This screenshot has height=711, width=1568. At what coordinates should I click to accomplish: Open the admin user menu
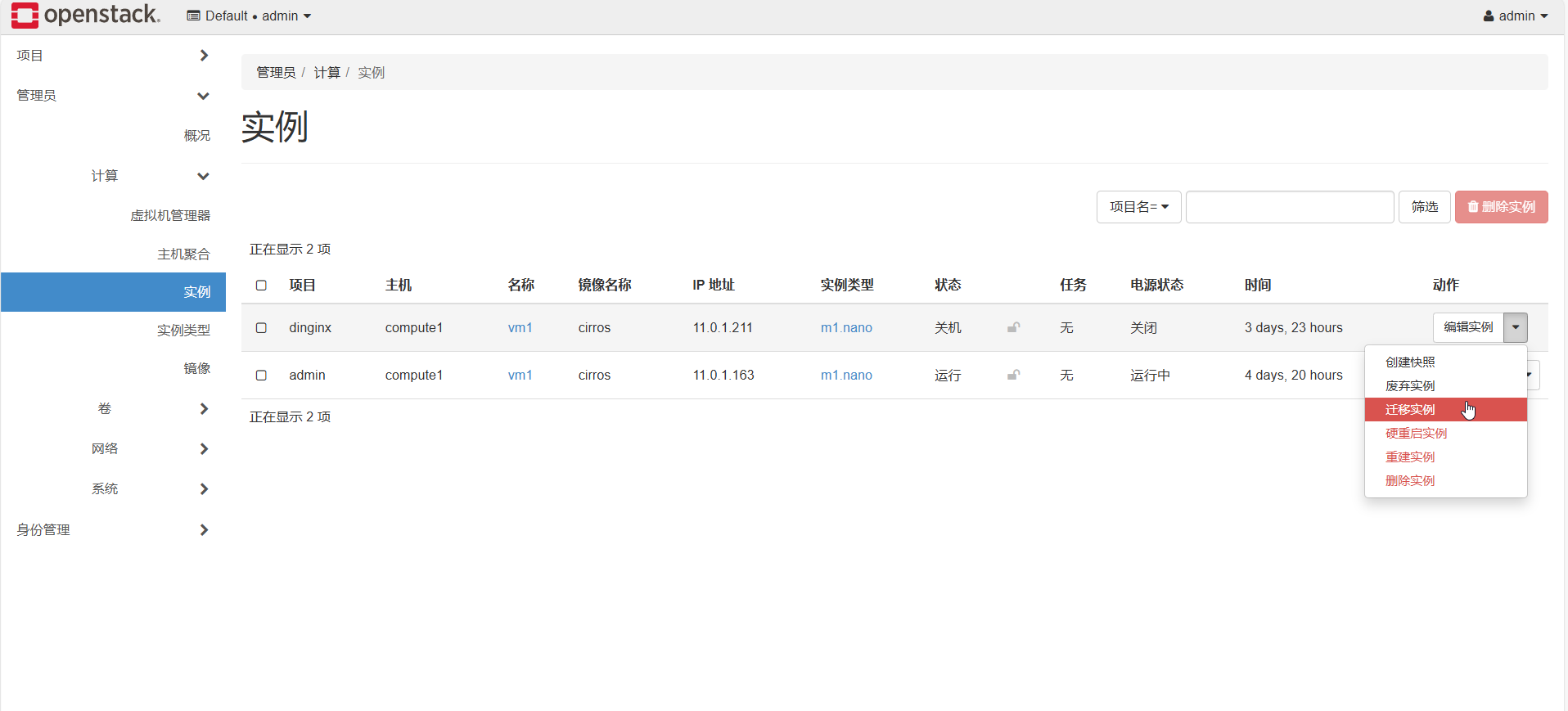[x=1516, y=16]
